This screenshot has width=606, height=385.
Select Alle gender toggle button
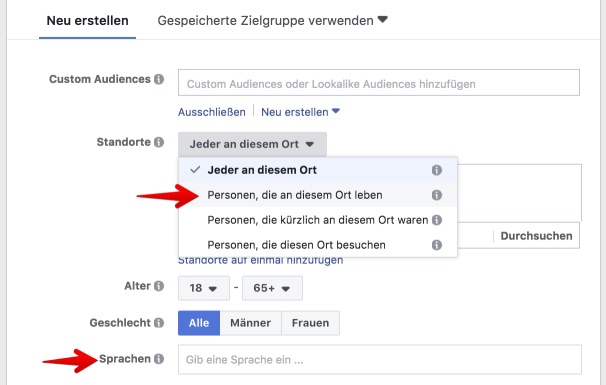tap(199, 323)
